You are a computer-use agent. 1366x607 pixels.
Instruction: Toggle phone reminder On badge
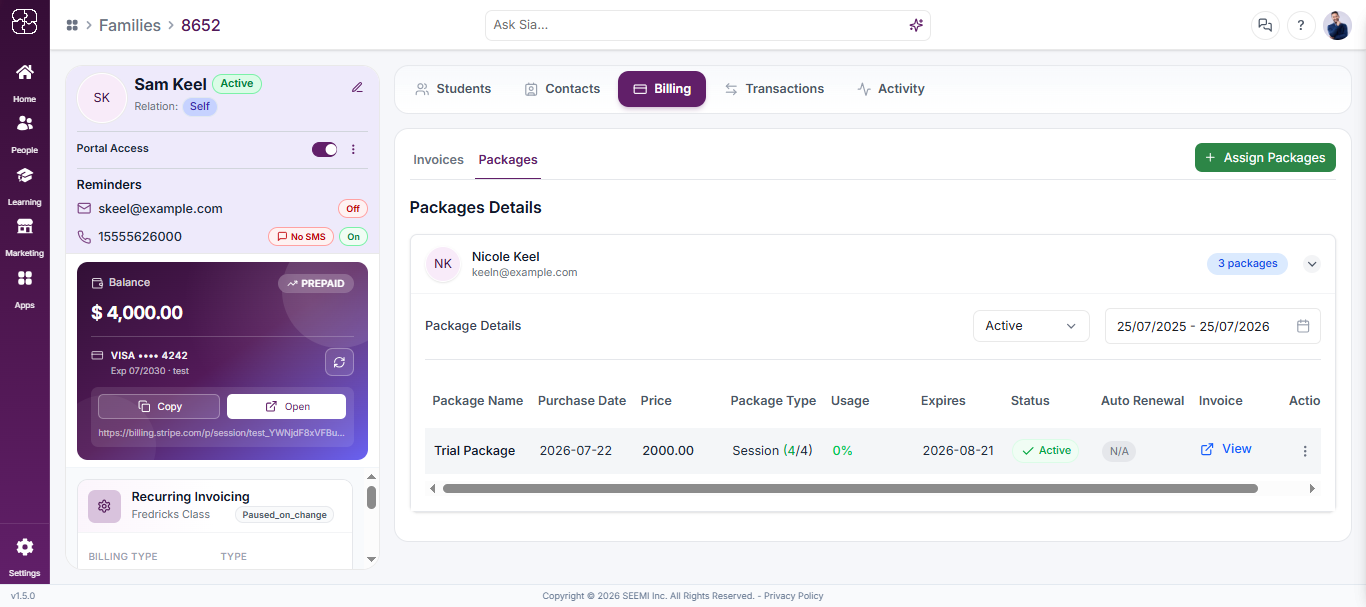coord(353,236)
